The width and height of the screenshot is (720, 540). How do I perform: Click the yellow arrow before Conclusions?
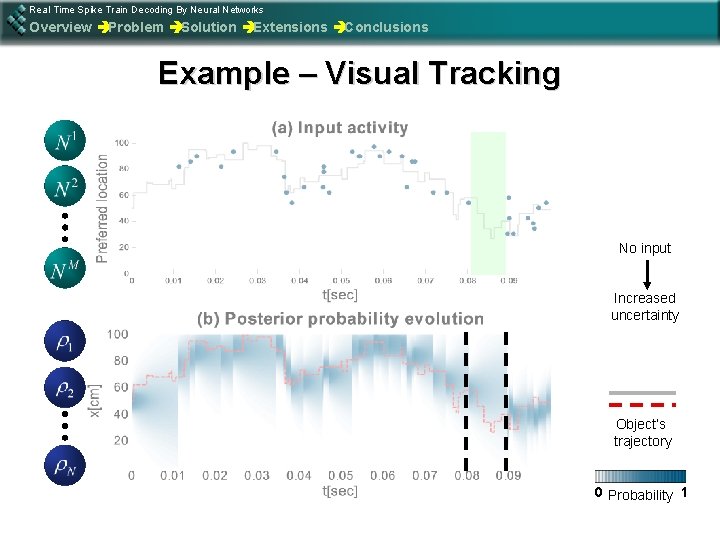tap(339, 28)
